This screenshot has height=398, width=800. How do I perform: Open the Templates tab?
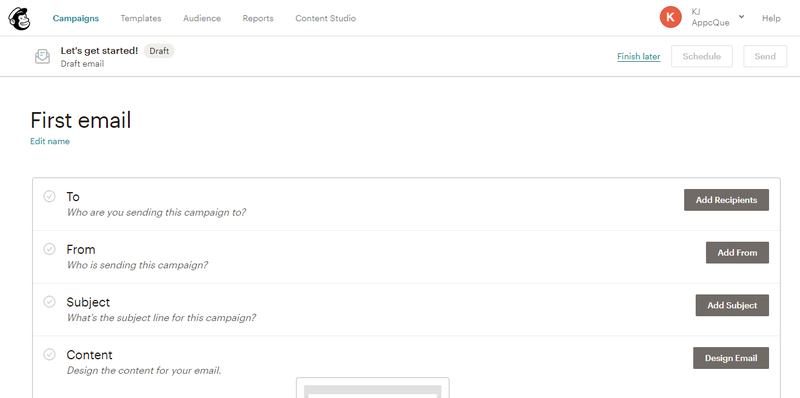tap(141, 18)
